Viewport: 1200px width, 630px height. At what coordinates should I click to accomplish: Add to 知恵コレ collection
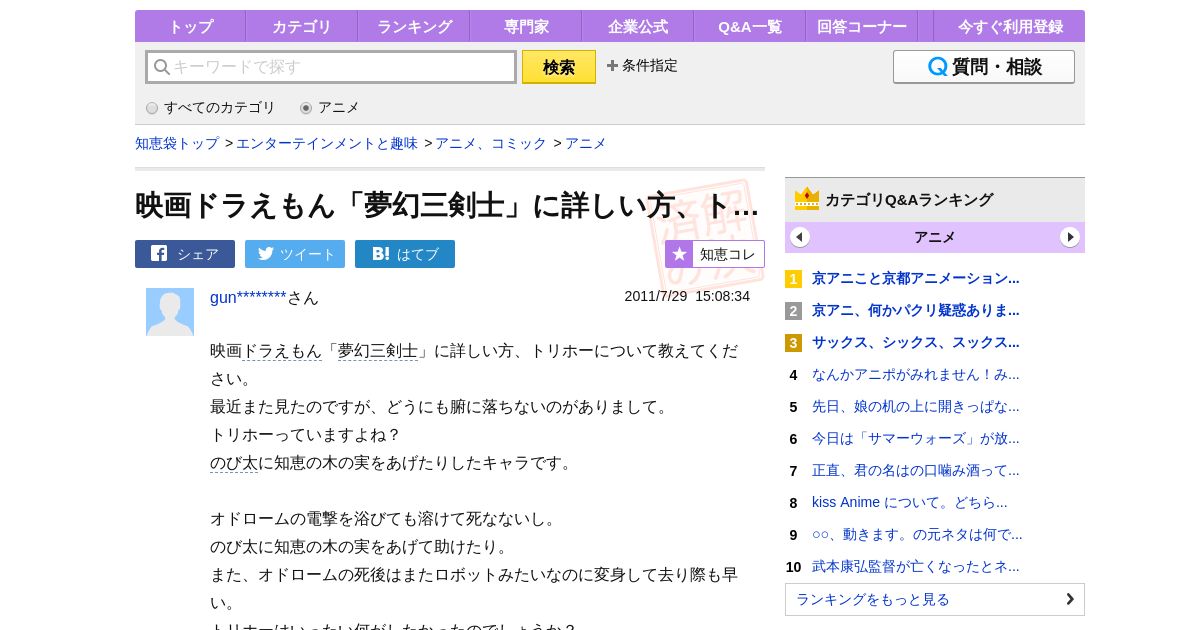(x=715, y=254)
